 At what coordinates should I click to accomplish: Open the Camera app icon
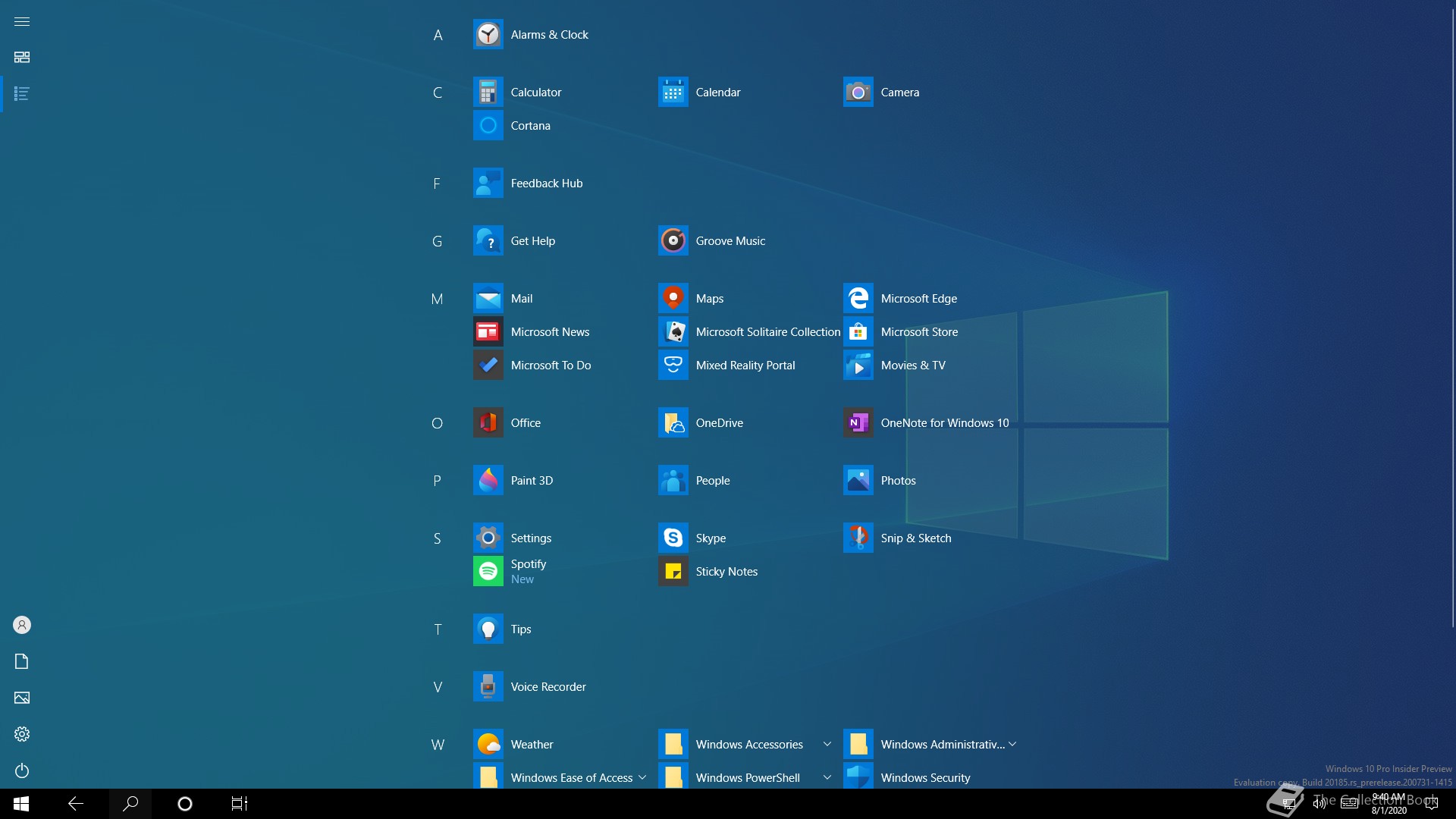click(x=858, y=92)
